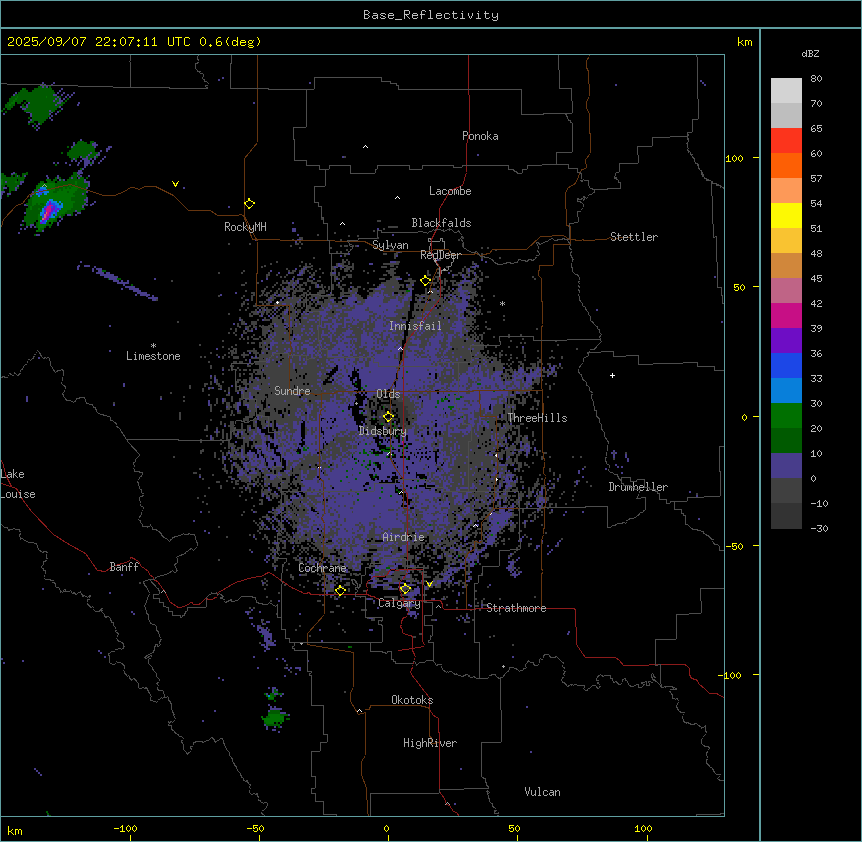This screenshot has width=862, height=842.
Task: Click the yellow V marker east of Calgary diamond
Action: pyautogui.click(x=429, y=584)
